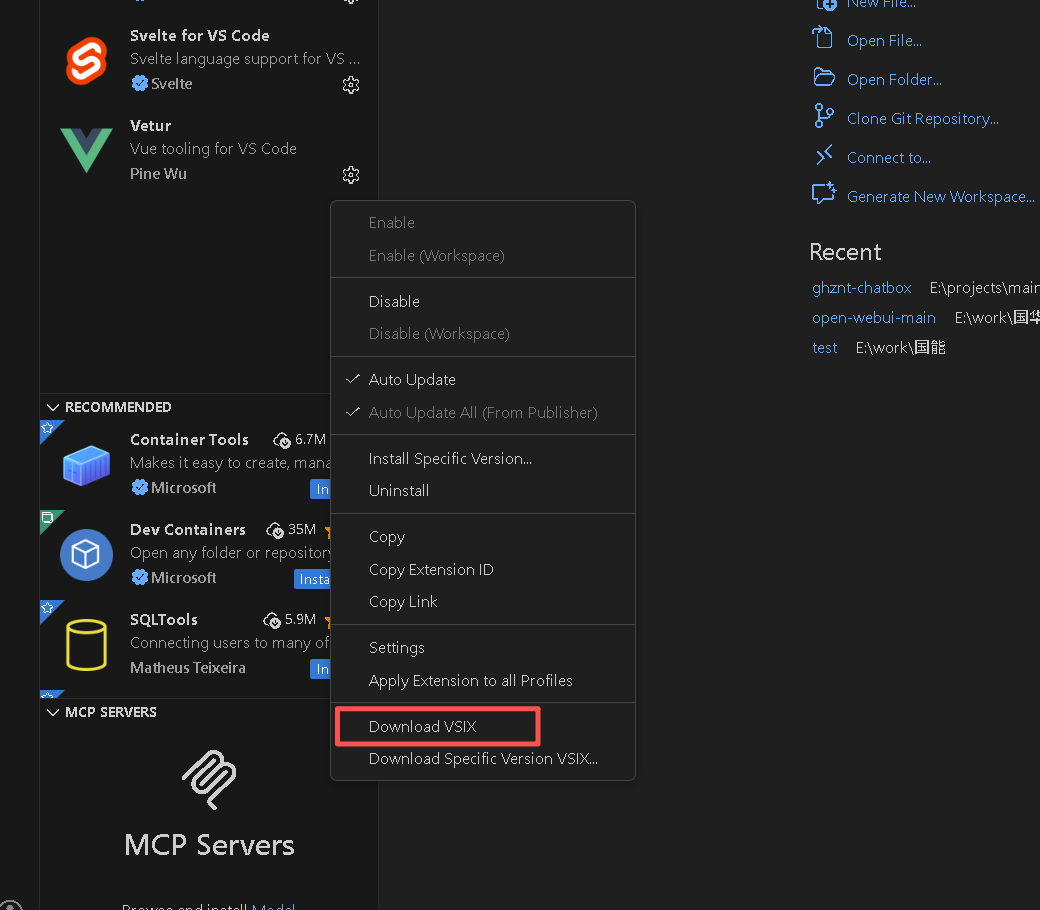Image resolution: width=1040 pixels, height=910 pixels.
Task: Click Enable (Workspace) menu entry
Action: 483,255
